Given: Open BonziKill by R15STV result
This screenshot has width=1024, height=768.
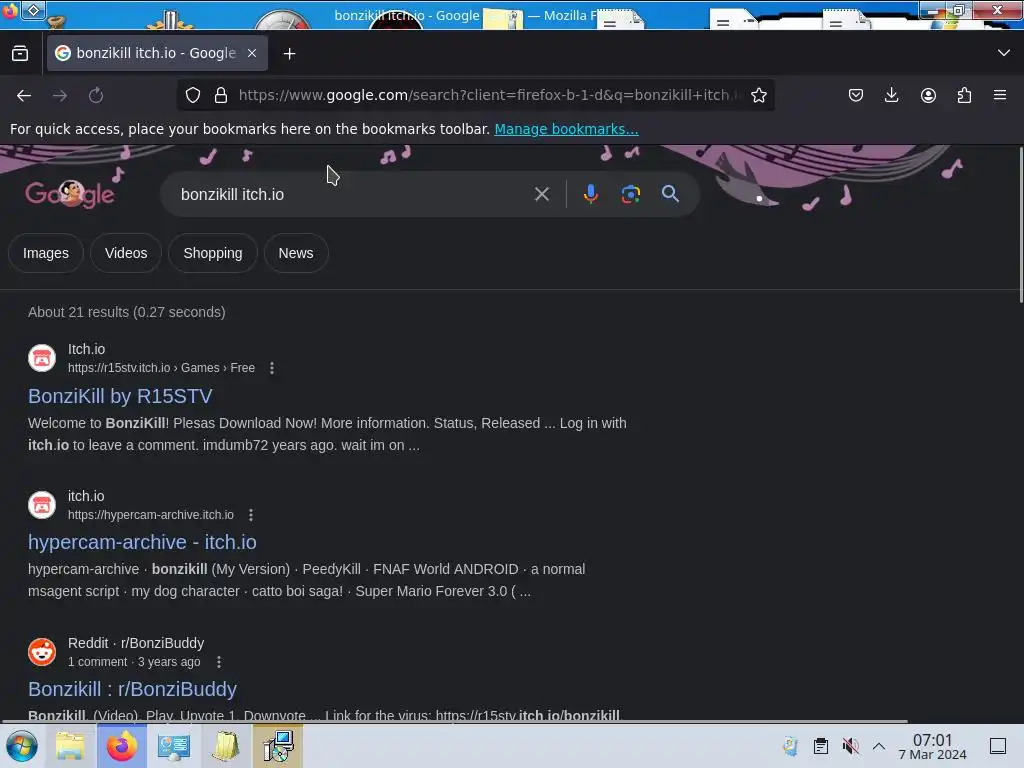Looking at the screenshot, I should 120,396.
